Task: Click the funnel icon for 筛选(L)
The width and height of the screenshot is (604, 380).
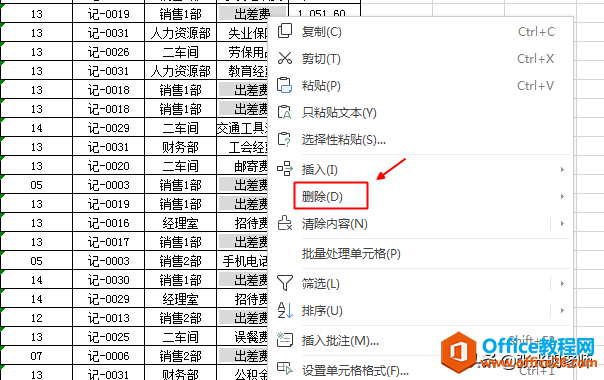Action: coord(285,283)
